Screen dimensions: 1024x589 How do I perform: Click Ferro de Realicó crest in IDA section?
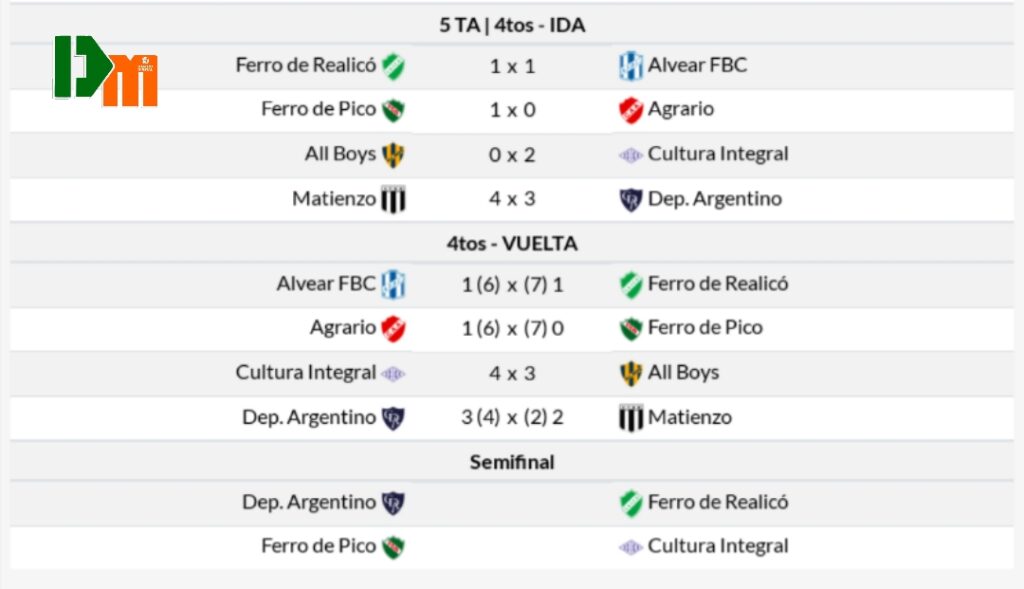(x=393, y=66)
